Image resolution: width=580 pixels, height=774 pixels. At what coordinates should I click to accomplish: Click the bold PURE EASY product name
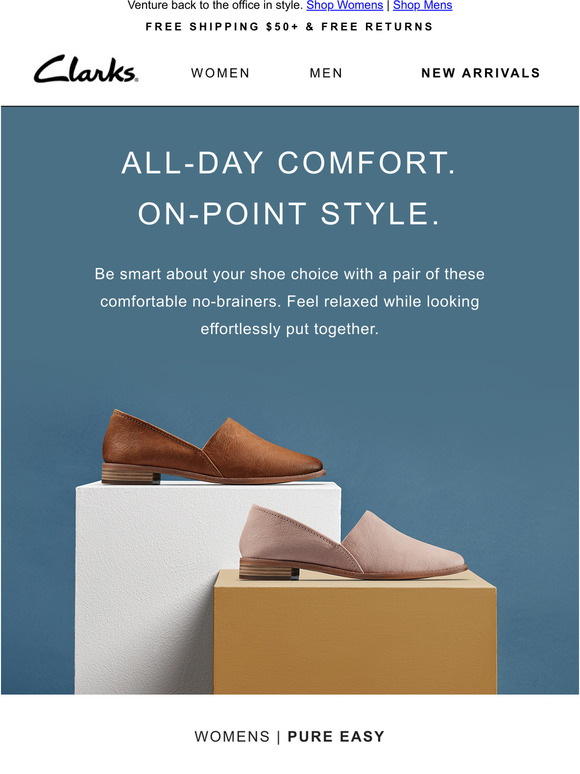[336, 736]
